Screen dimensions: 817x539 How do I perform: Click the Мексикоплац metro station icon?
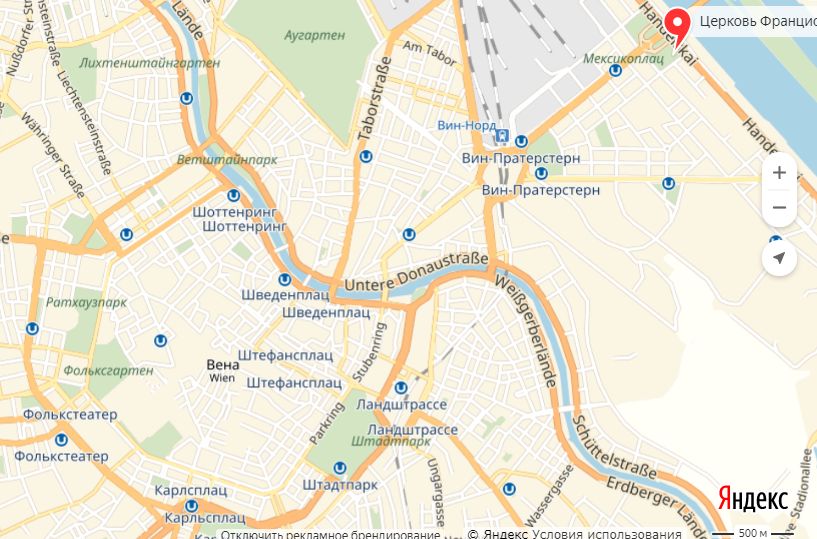(615, 70)
